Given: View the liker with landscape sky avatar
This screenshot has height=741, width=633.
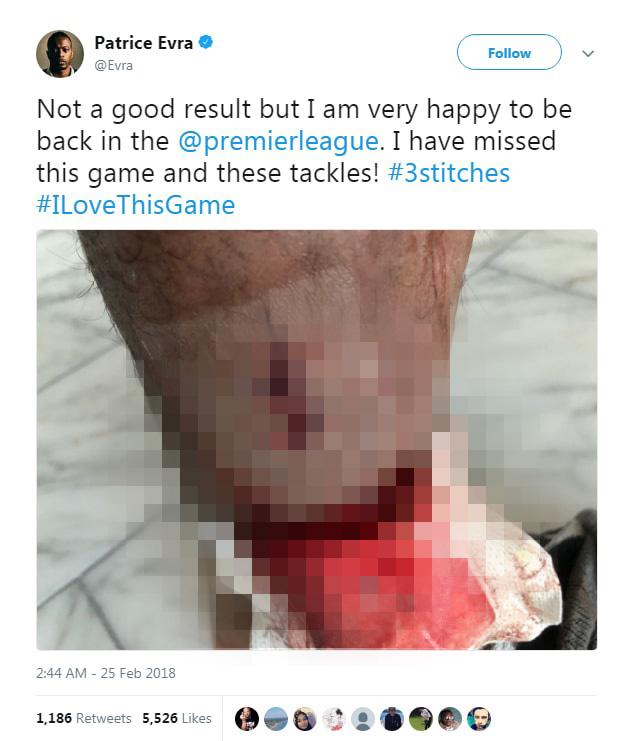Looking at the screenshot, I should pos(276,719).
